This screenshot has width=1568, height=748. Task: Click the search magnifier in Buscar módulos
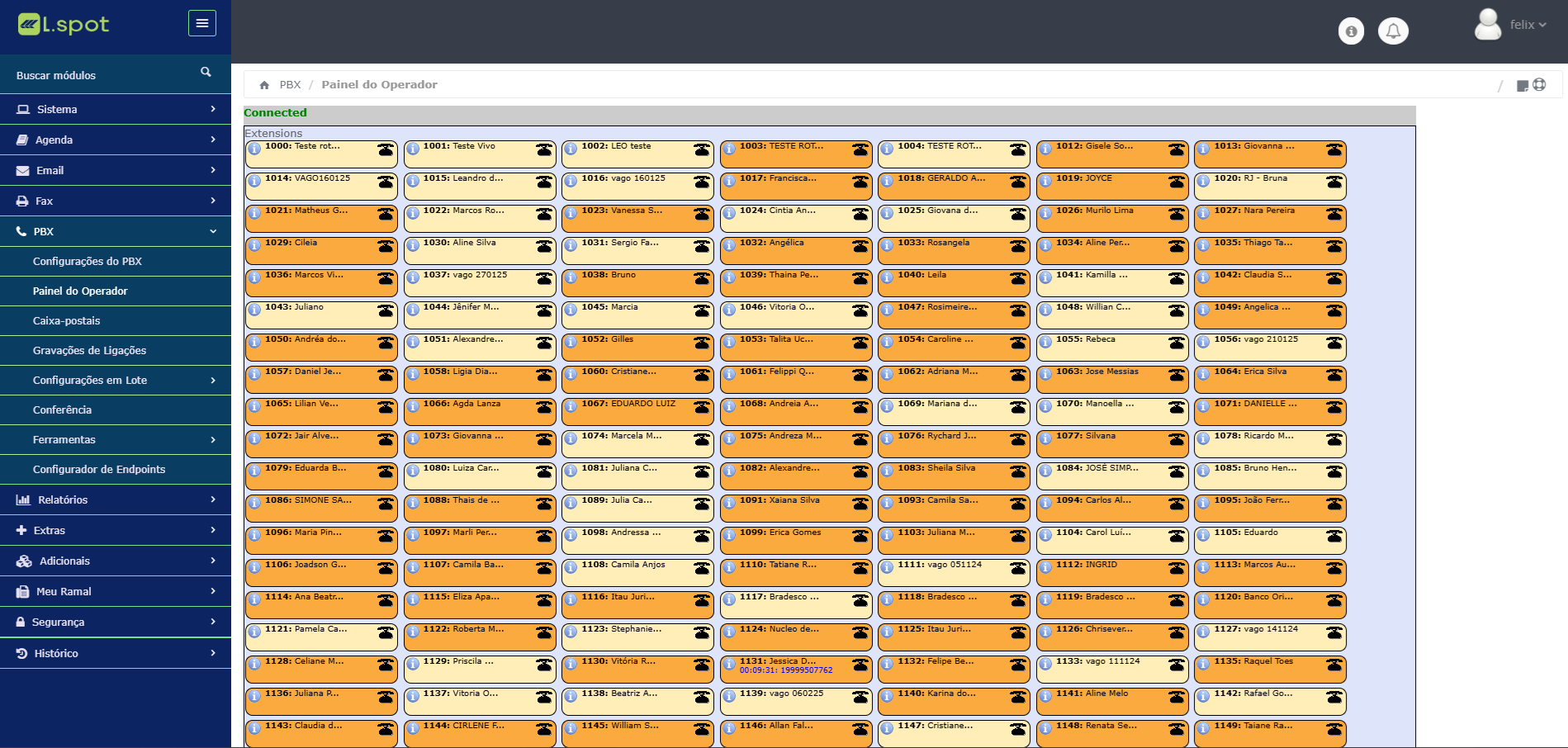(x=206, y=73)
